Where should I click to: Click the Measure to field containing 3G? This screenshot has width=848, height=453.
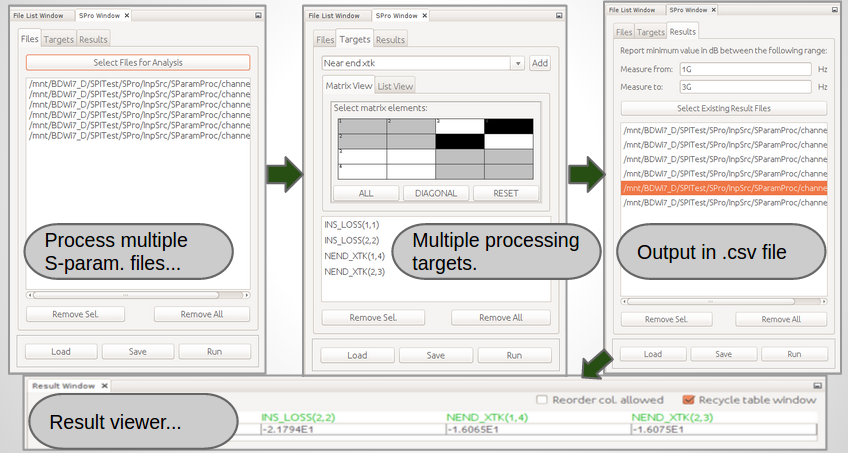pyautogui.click(x=744, y=87)
